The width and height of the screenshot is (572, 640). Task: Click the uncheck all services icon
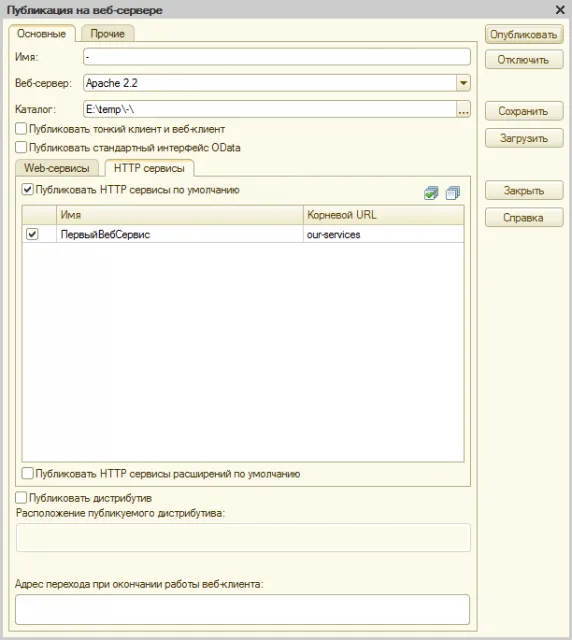[453, 193]
